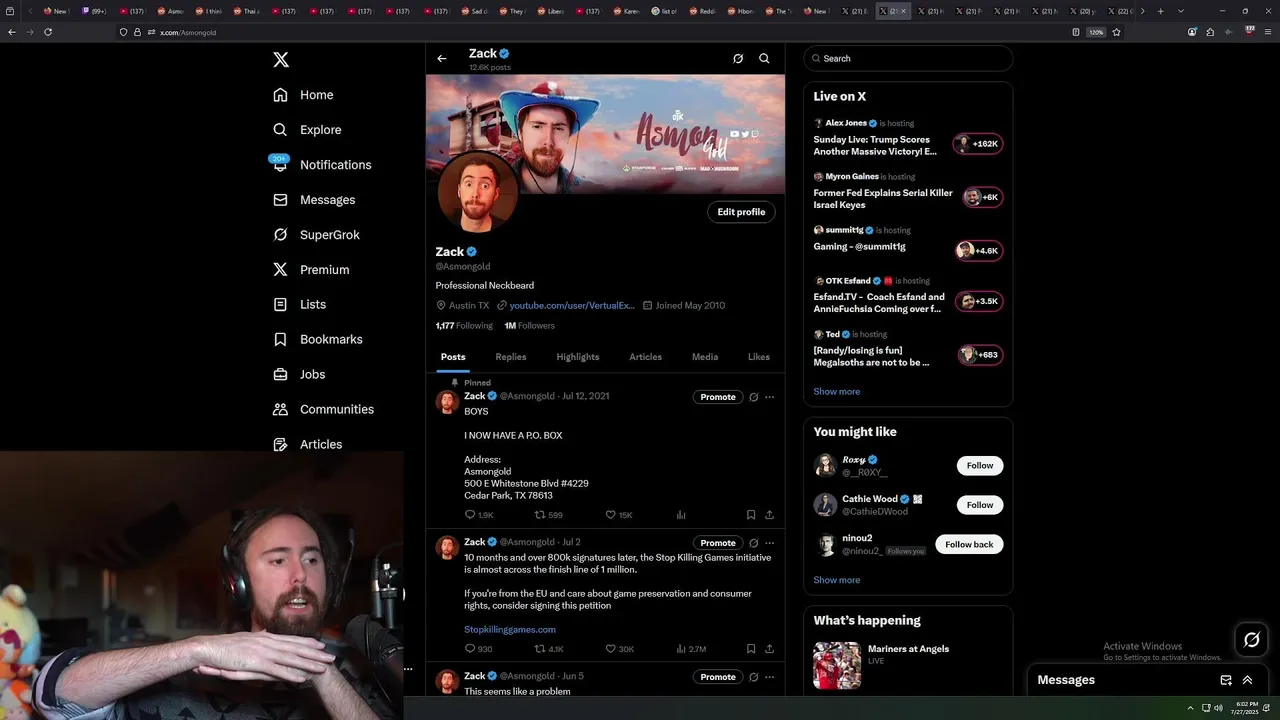Bookmark the pinned P.O. Box post

point(751,515)
